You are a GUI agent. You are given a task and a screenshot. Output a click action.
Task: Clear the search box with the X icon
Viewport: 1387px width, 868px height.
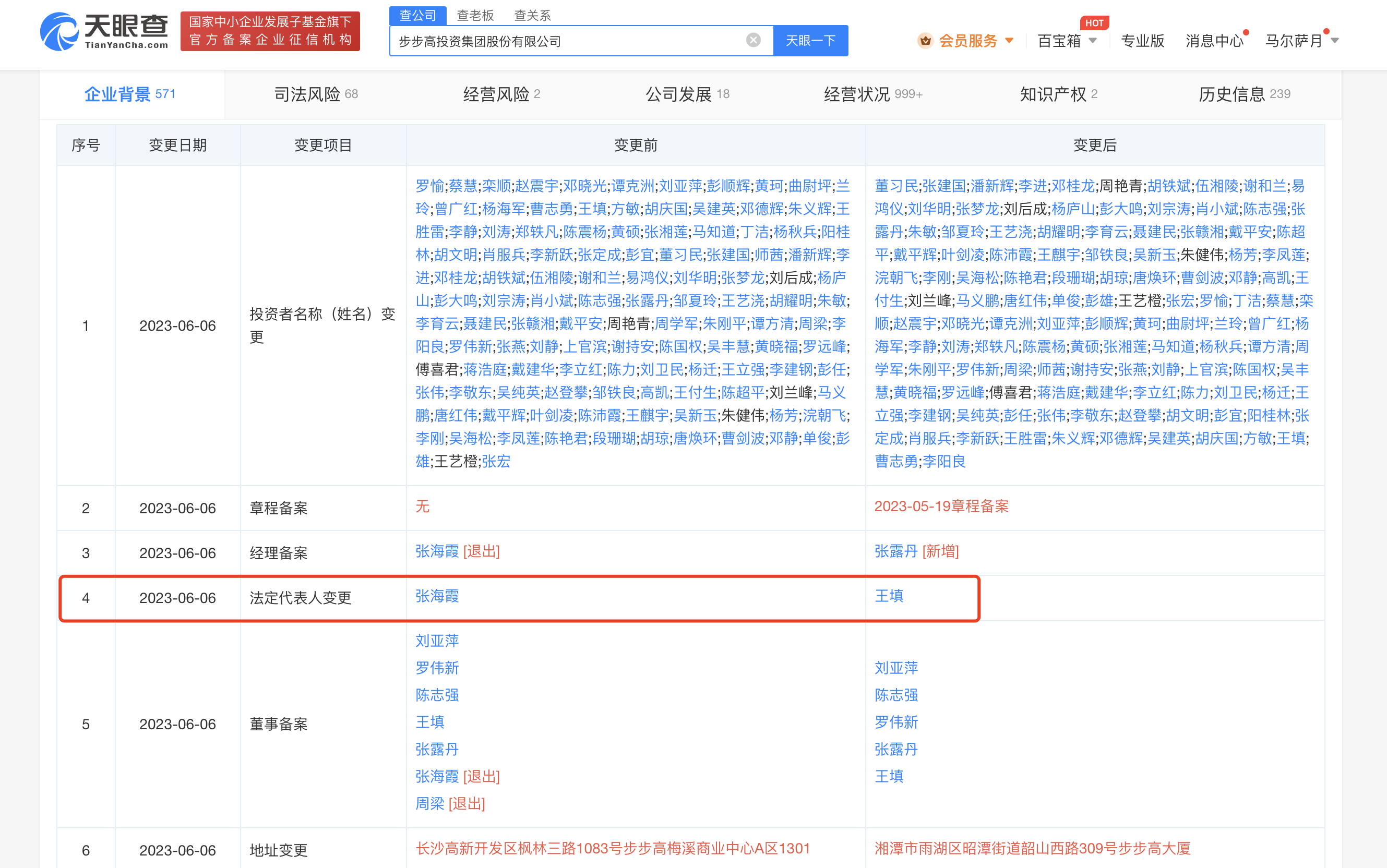(753, 40)
